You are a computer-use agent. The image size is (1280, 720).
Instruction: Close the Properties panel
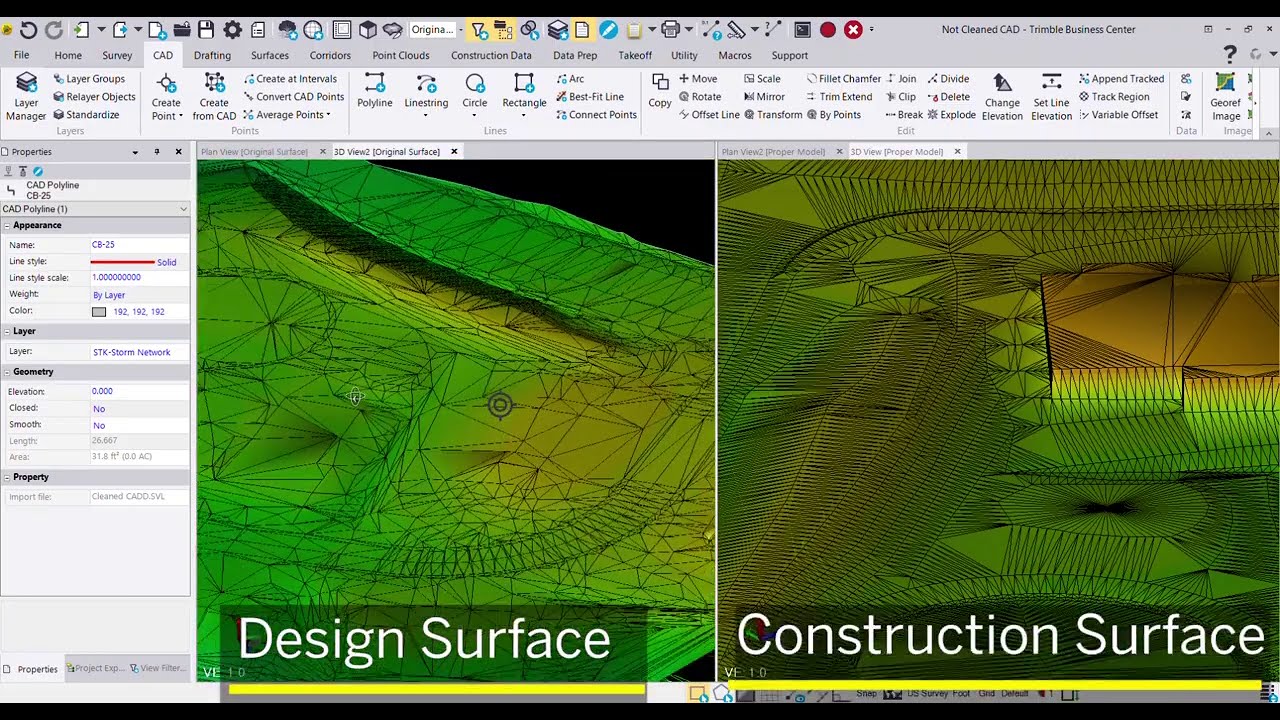pyautogui.click(x=179, y=152)
